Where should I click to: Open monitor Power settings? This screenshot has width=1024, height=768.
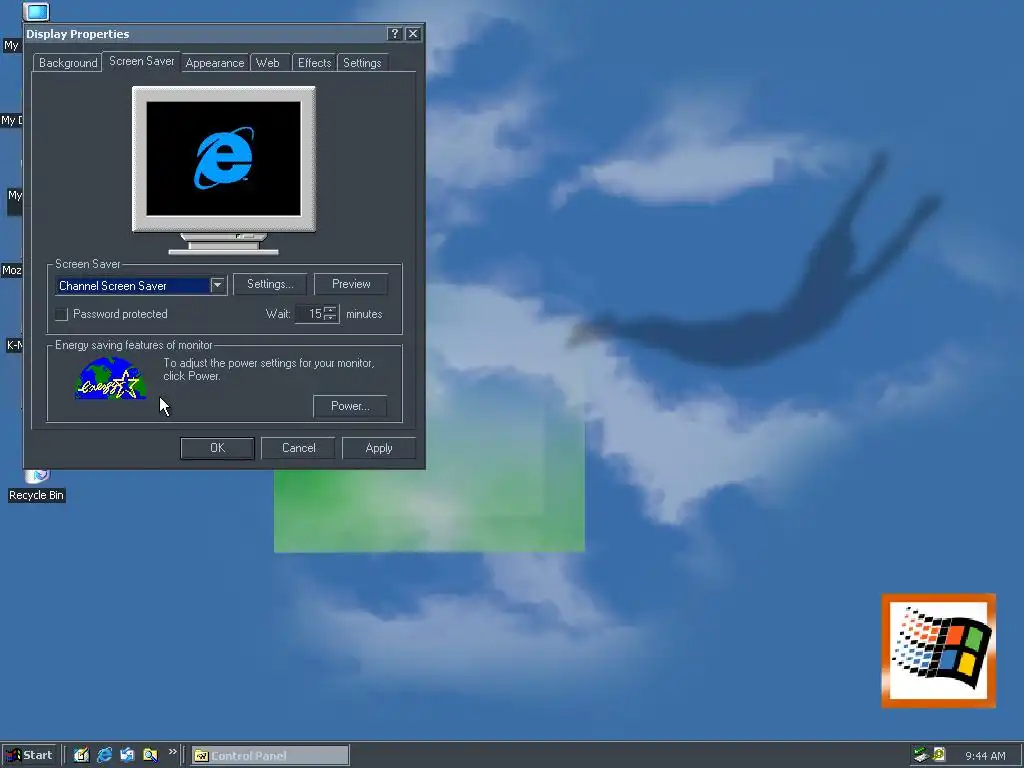coord(350,406)
